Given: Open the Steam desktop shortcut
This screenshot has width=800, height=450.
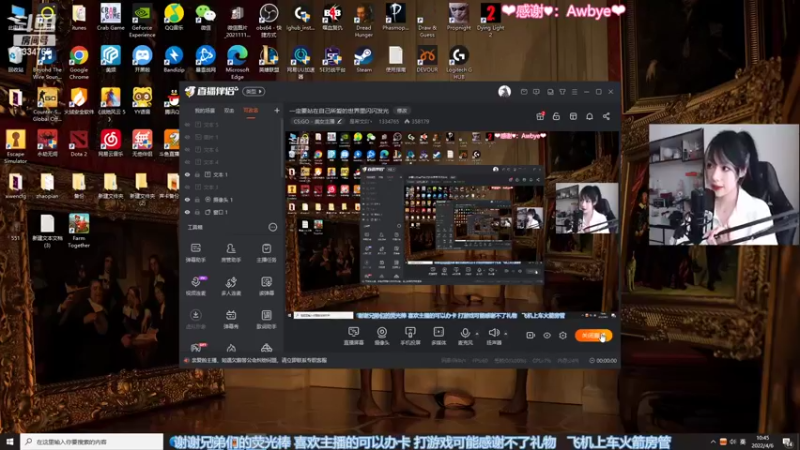Looking at the screenshot, I should tap(364, 60).
